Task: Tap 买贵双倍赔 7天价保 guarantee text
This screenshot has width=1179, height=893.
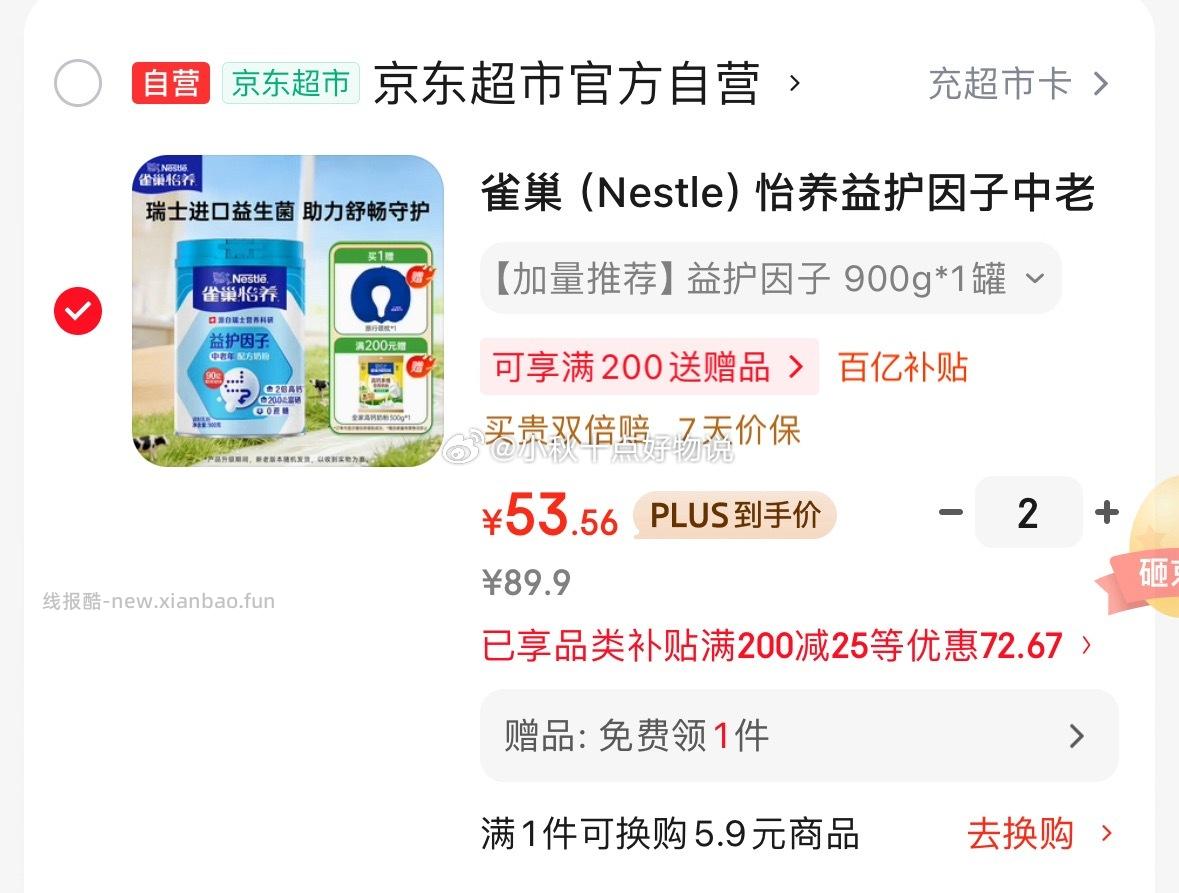Action: [x=642, y=430]
